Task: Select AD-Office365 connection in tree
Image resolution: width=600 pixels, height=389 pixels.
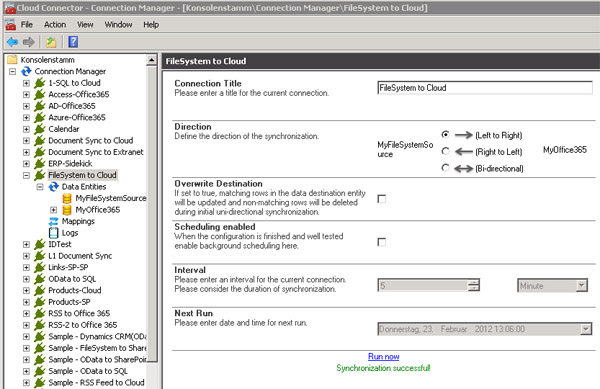Action: coord(72,106)
